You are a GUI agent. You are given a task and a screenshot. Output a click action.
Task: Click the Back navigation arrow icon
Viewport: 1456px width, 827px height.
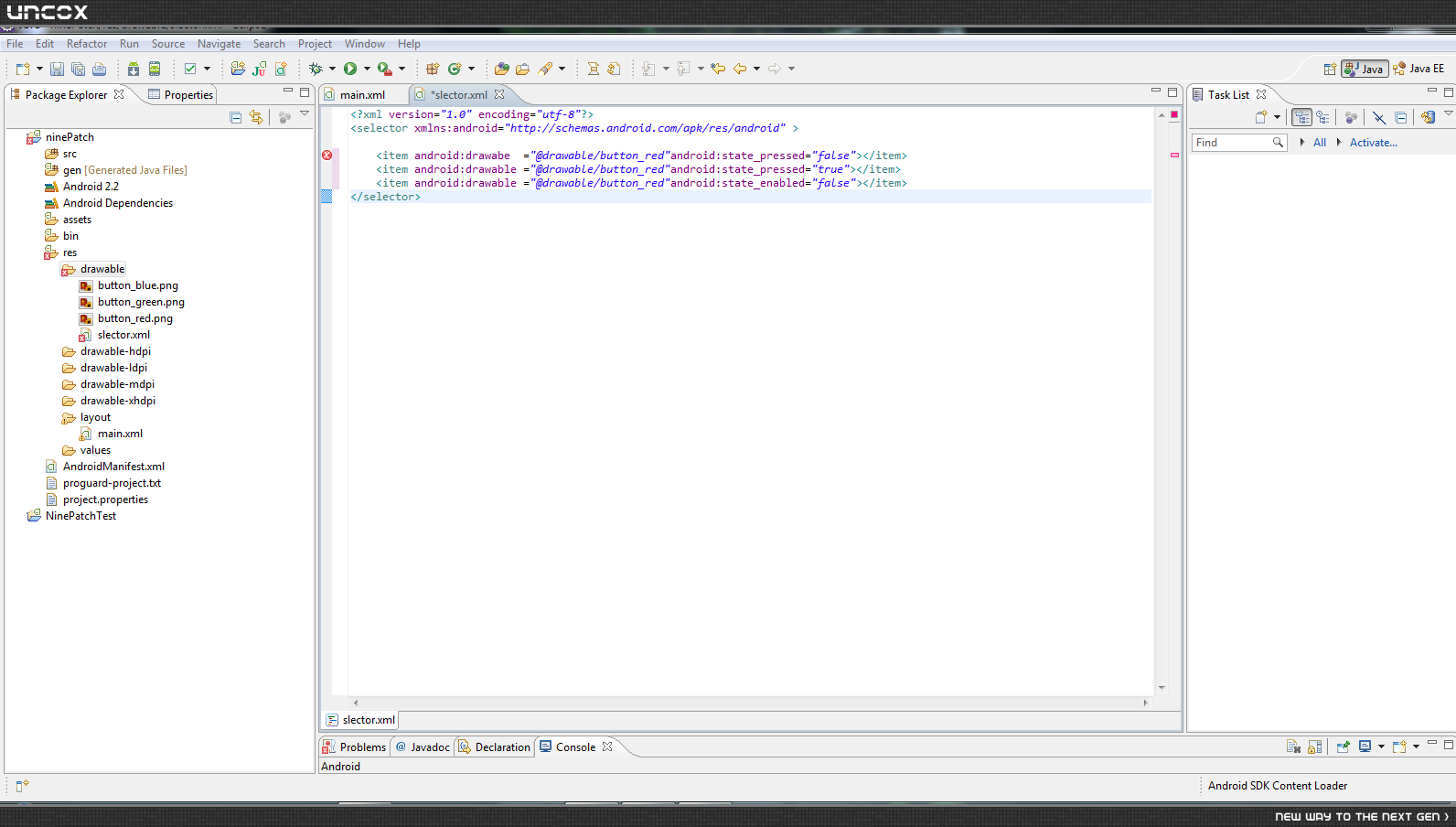740,69
